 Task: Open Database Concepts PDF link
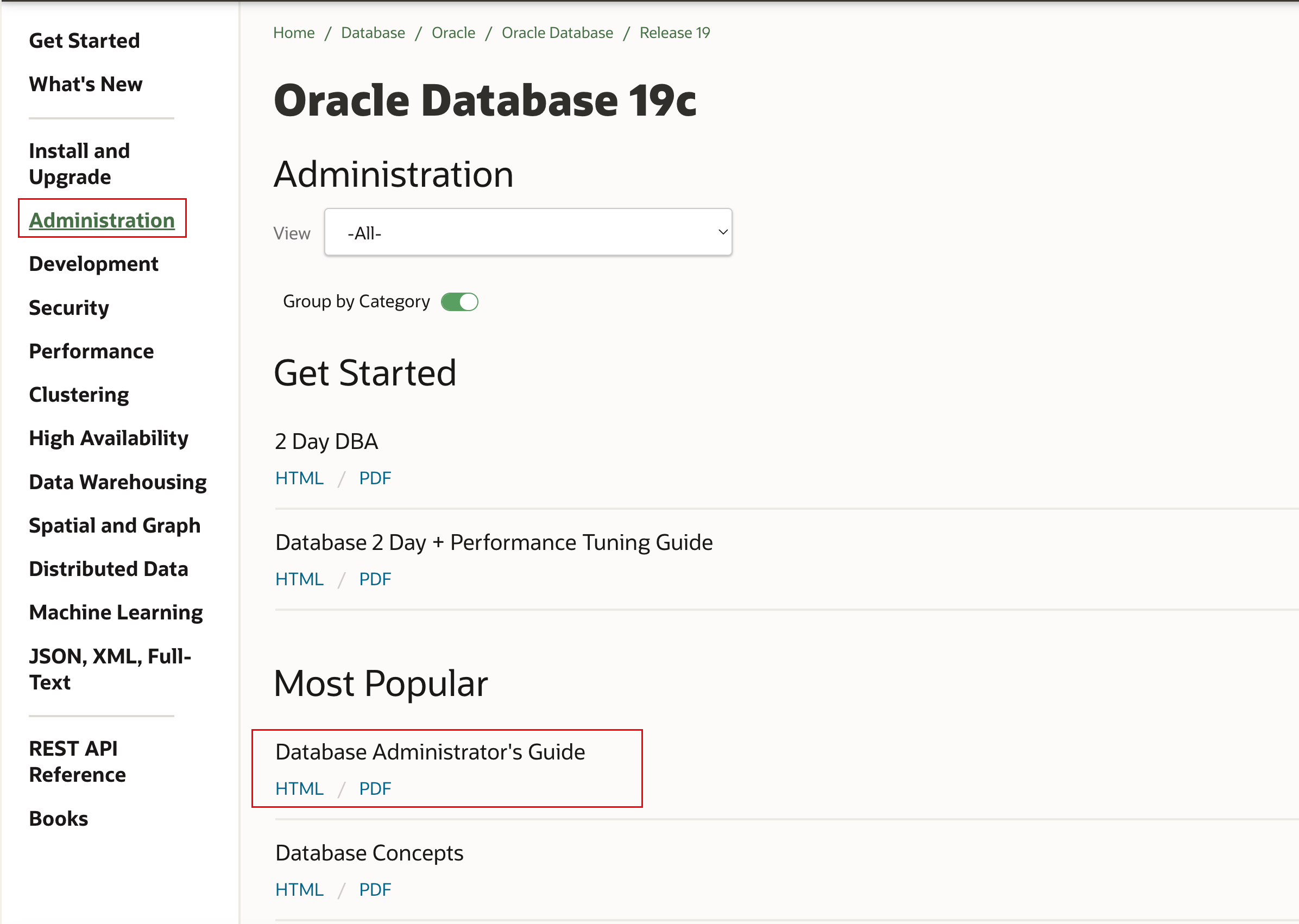point(374,889)
